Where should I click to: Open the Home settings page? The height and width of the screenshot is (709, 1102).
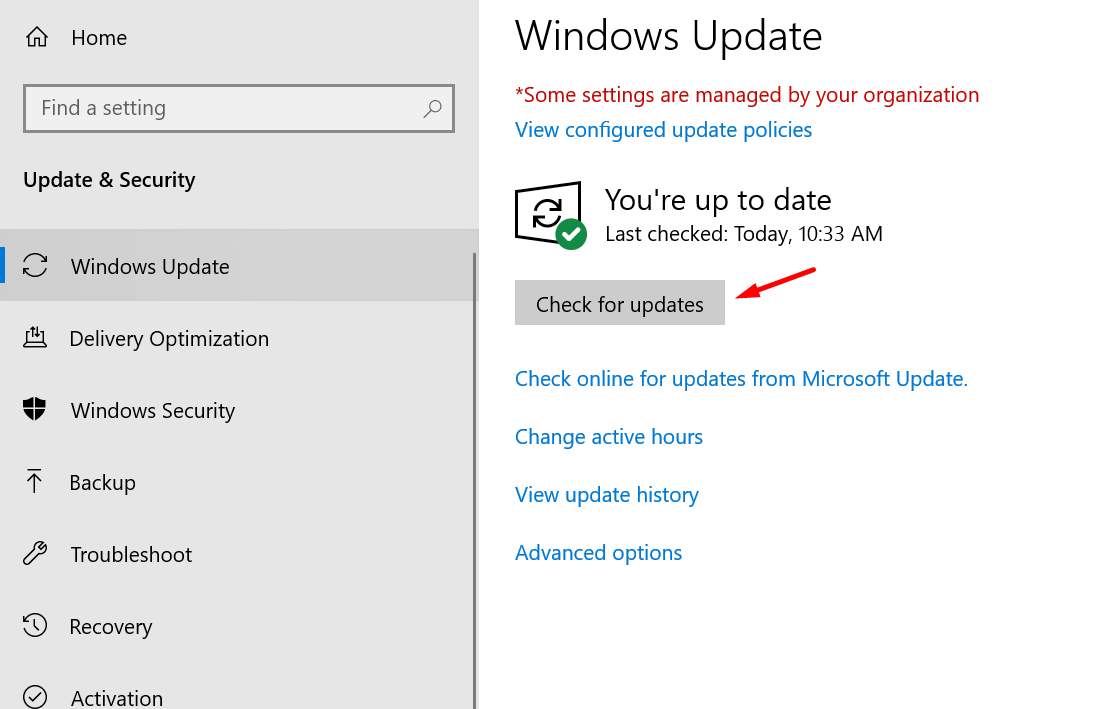tap(99, 37)
